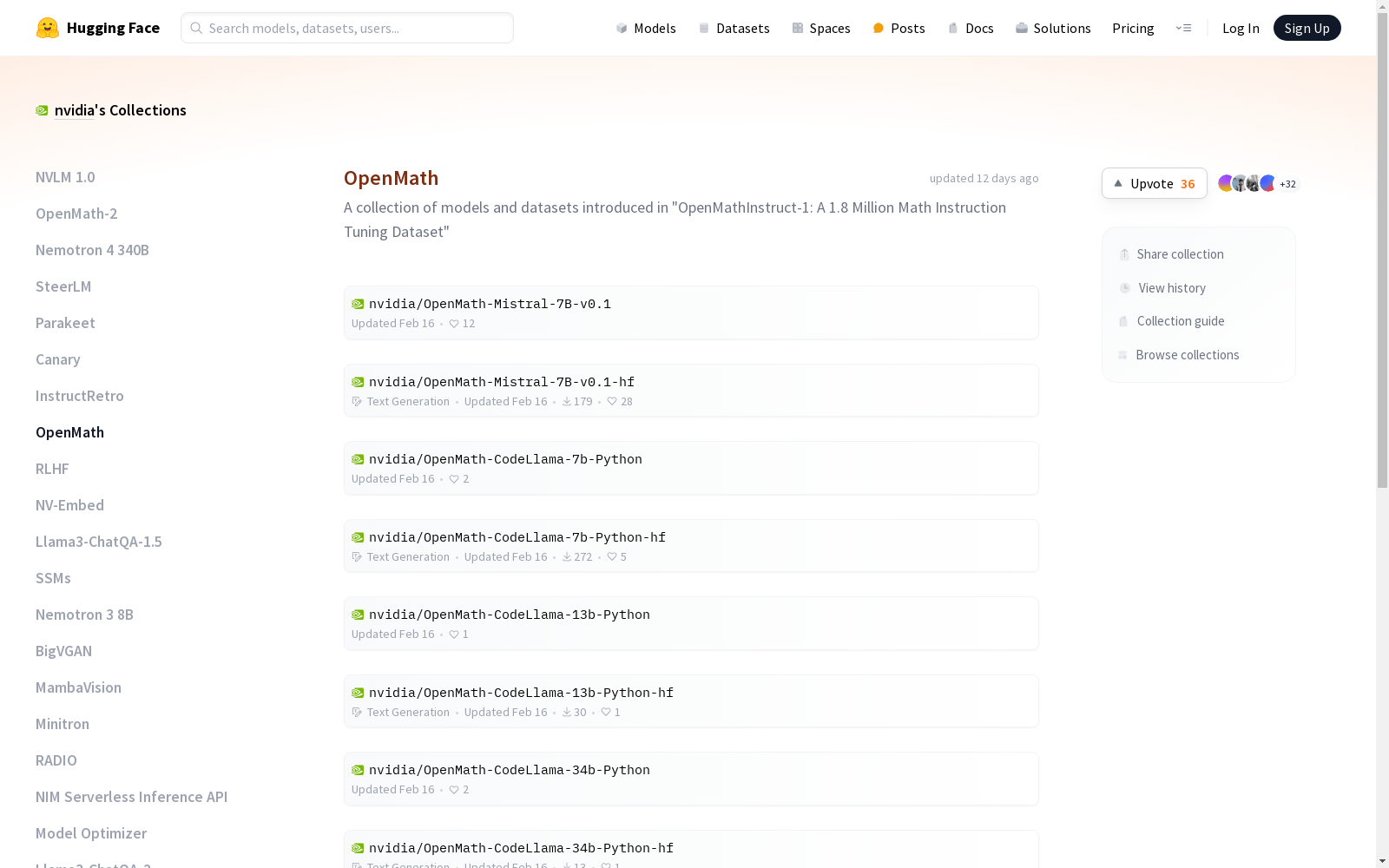
Task: Toggle the heart like on OpenMath-Mistral-7B-v0.1
Action: pos(454,323)
